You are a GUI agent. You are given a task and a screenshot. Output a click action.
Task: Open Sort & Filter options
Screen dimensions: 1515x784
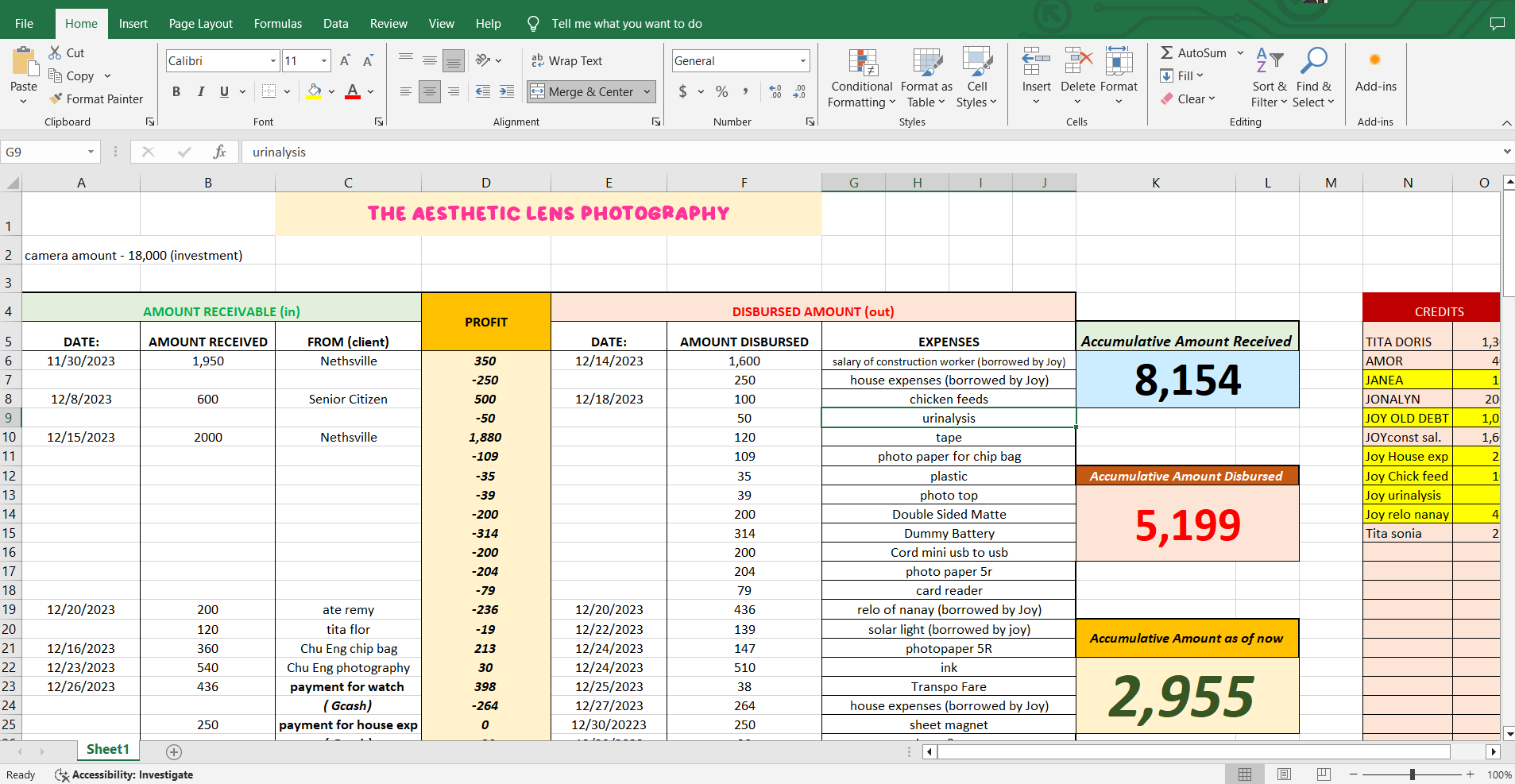click(1270, 78)
